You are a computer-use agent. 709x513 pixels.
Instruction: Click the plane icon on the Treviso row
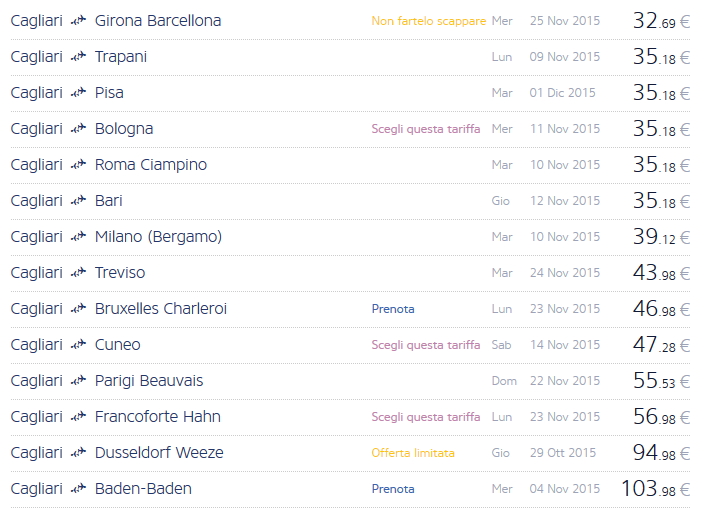79,273
